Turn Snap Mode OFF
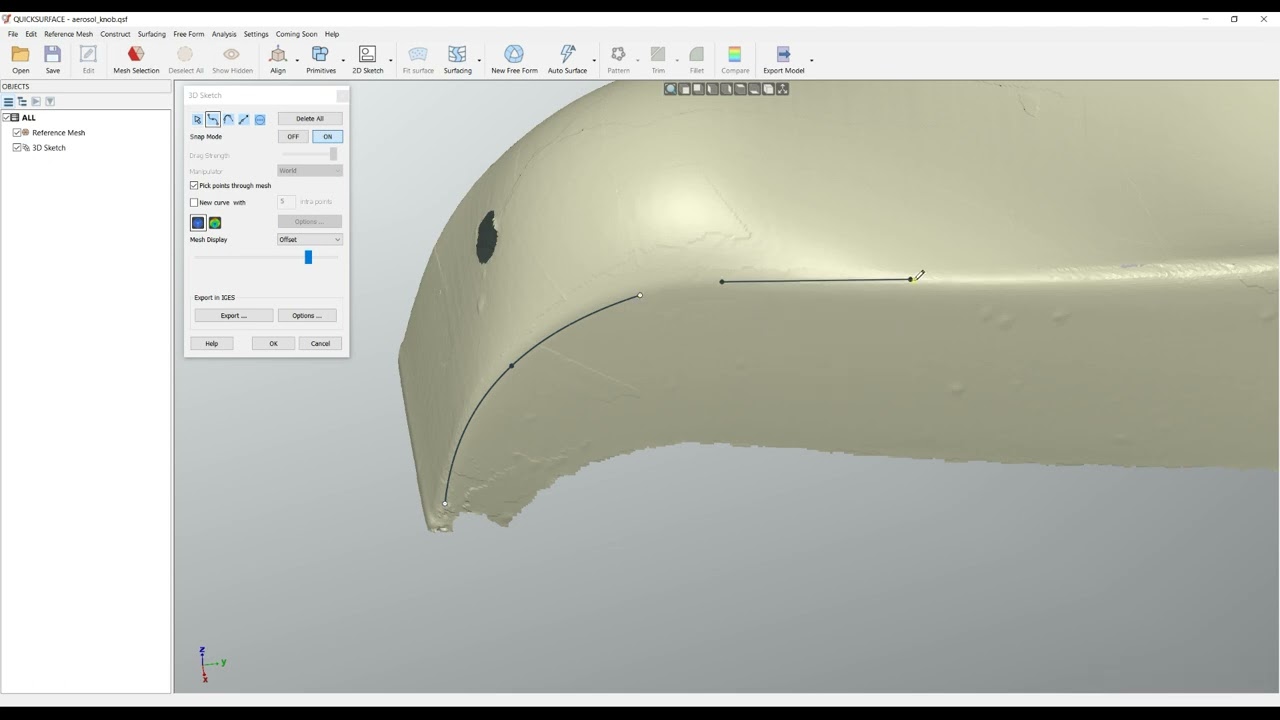This screenshot has height=720, width=1280. pyautogui.click(x=293, y=137)
